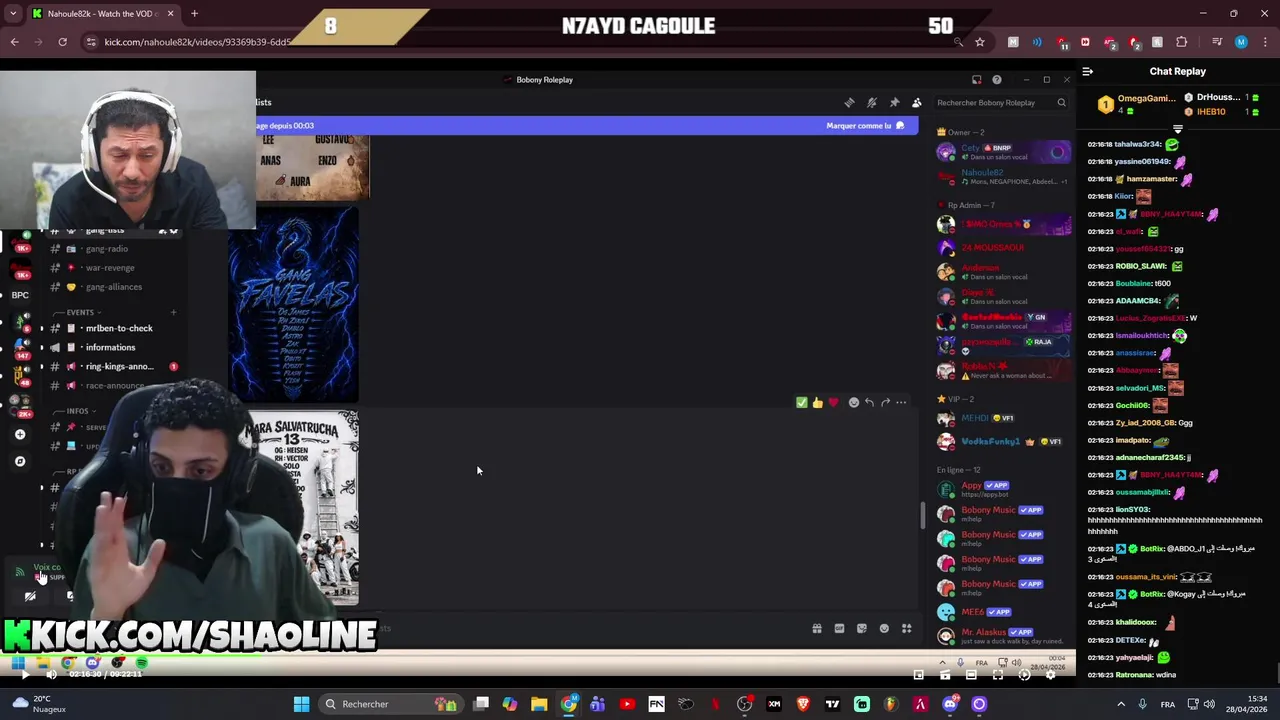Select the war-revenge channel
The image size is (1280, 720).
[x=110, y=268]
